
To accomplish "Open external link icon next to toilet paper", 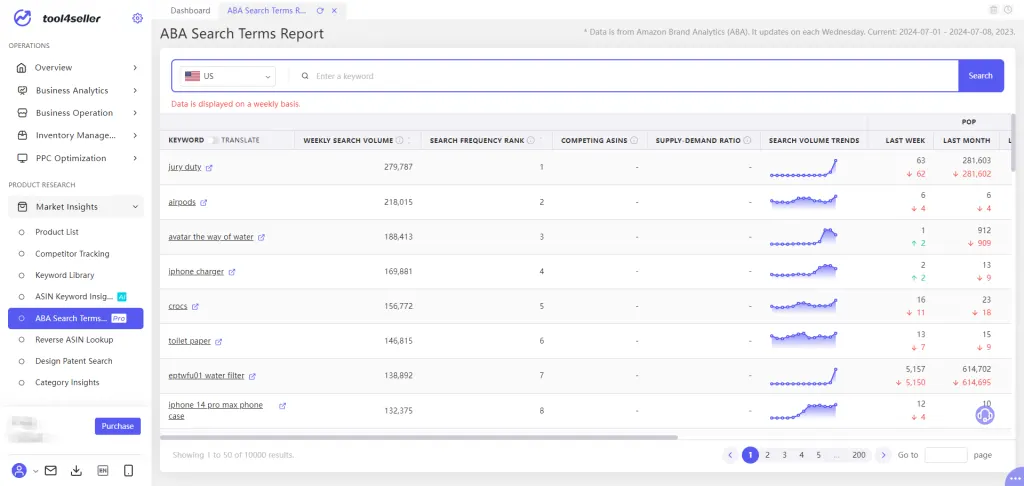I will (x=219, y=342).
